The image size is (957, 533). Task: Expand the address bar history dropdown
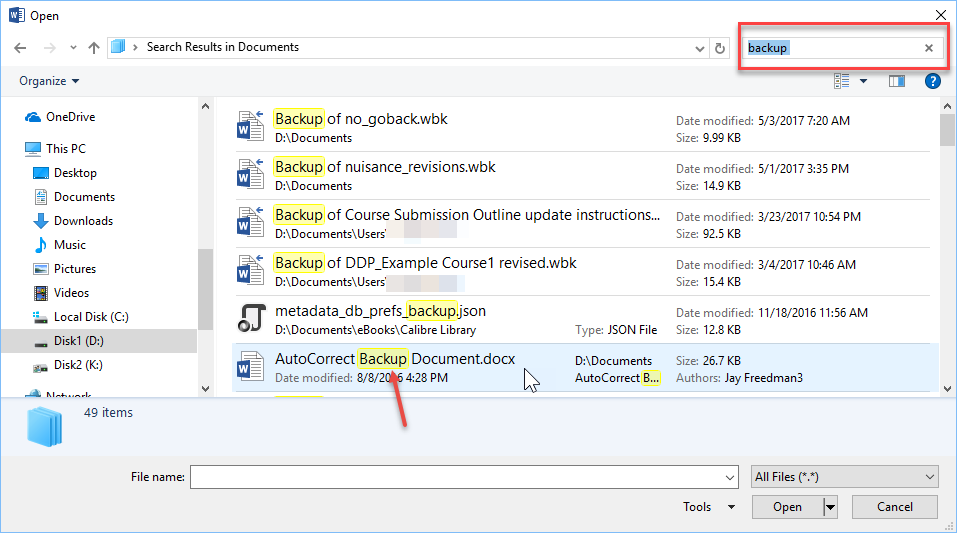click(x=699, y=48)
